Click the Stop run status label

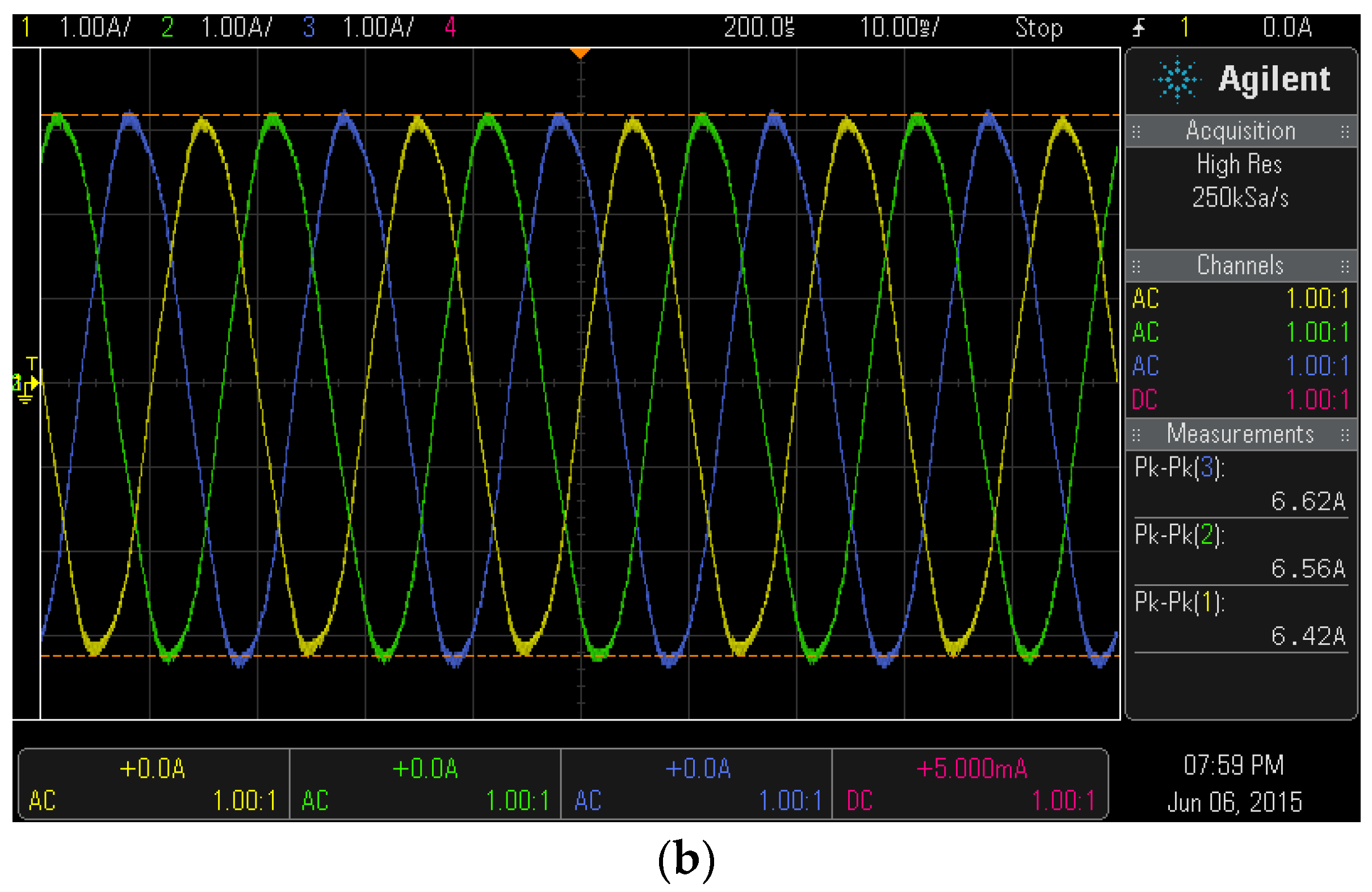click(x=1039, y=27)
